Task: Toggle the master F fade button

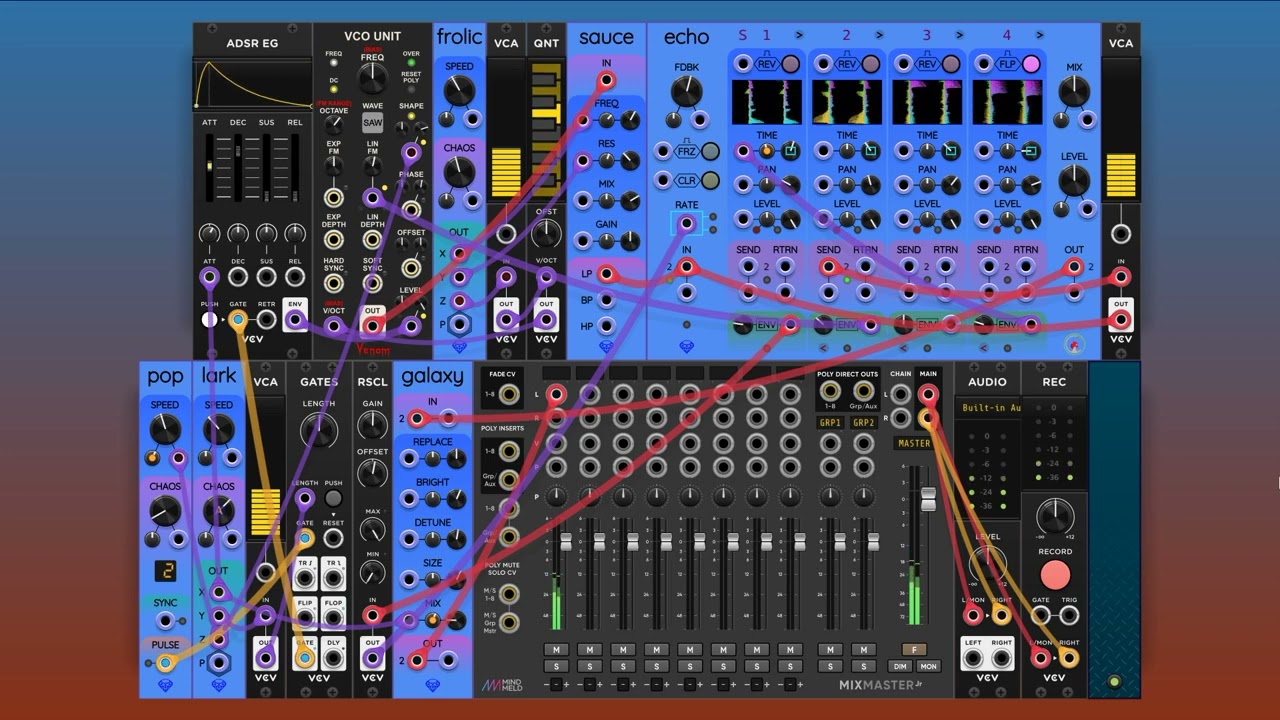Action: click(x=914, y=649)
